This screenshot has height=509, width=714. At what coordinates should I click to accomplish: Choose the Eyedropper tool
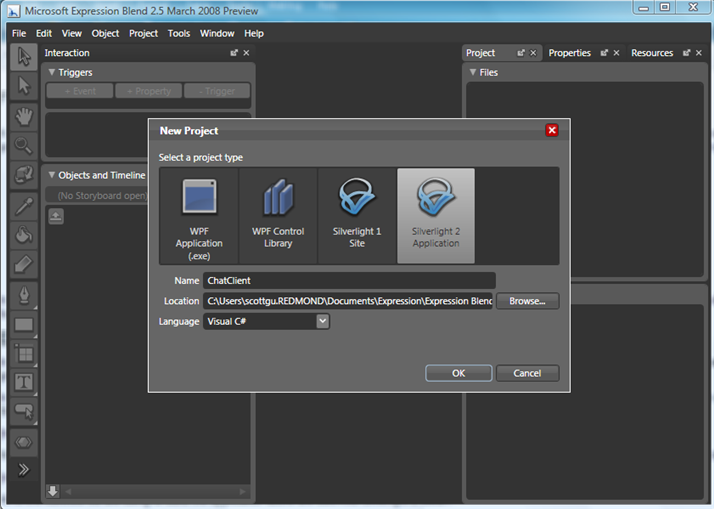click(x=24, y=205)
